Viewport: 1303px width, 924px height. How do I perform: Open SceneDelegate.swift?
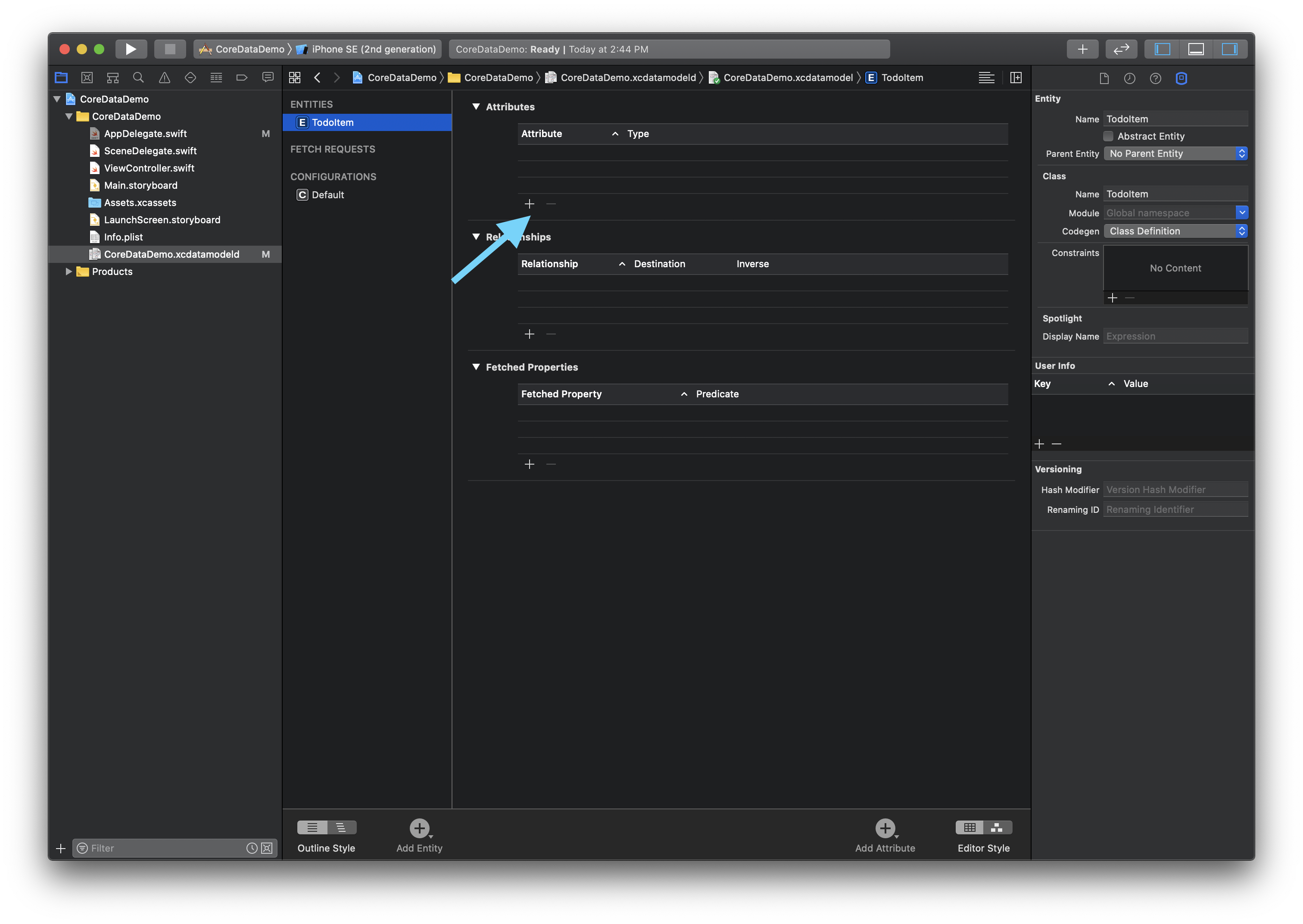150,151
